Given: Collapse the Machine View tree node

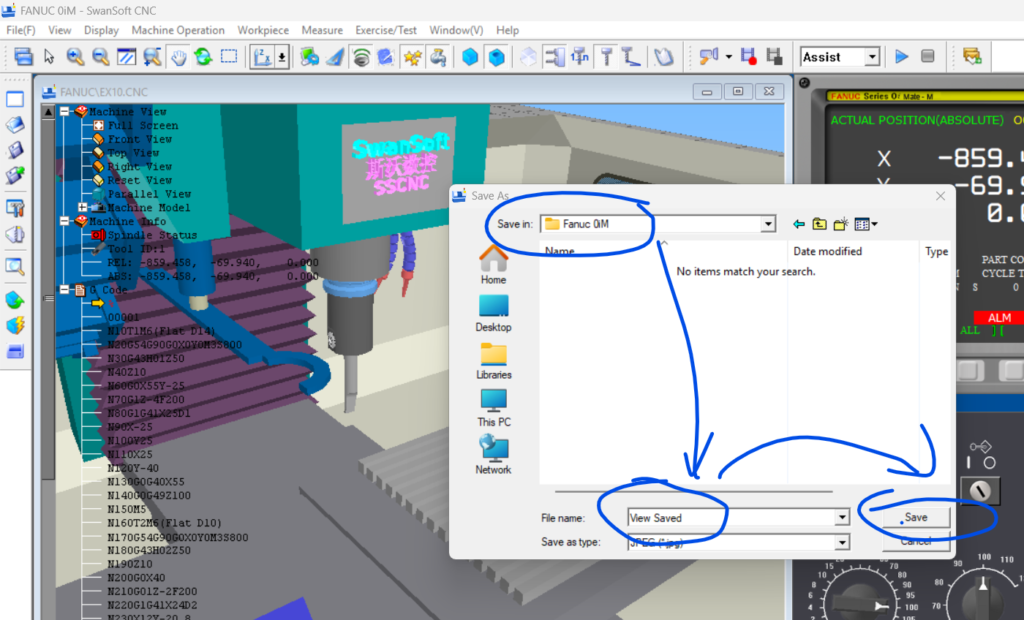Looking at the screenshot, I should (x=65, y=112).
